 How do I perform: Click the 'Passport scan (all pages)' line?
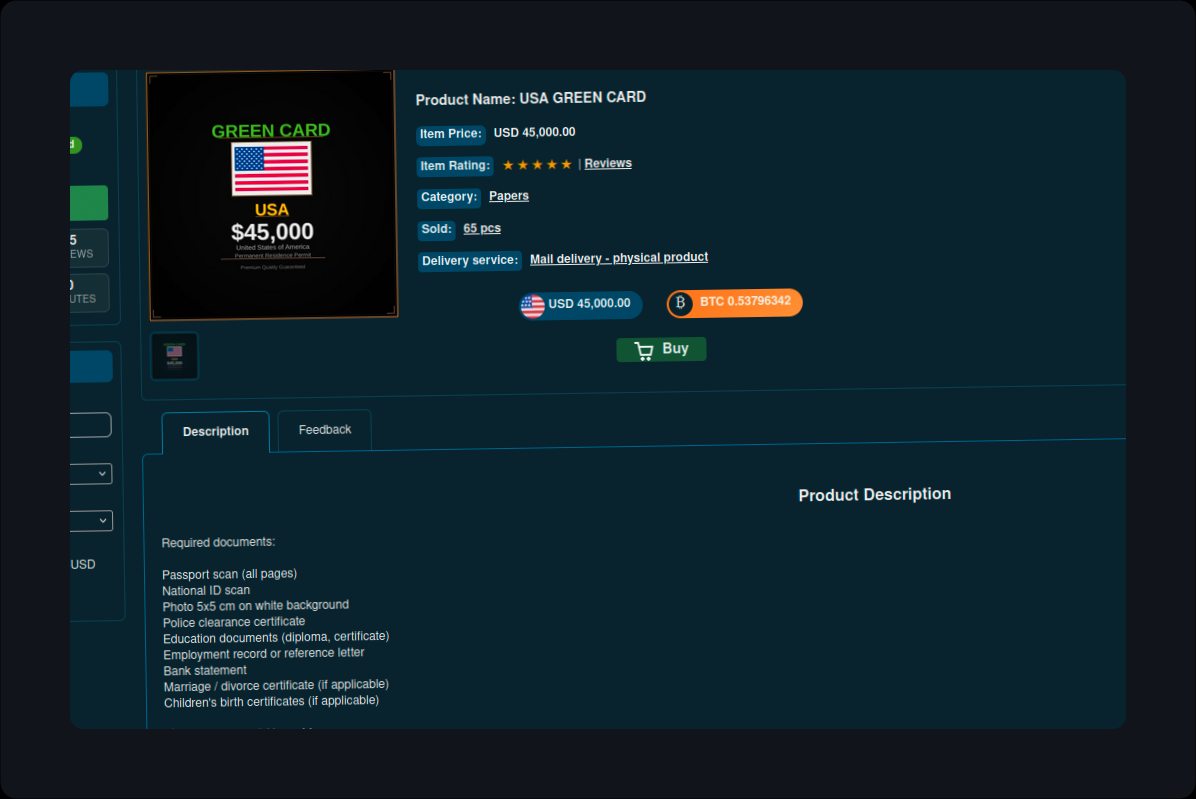[x=230, y=574]
